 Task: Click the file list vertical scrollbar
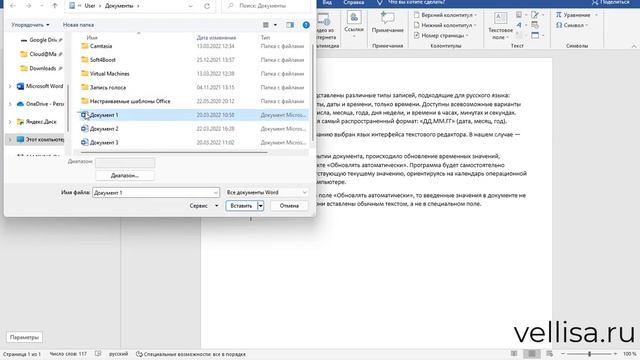(313, 94)
